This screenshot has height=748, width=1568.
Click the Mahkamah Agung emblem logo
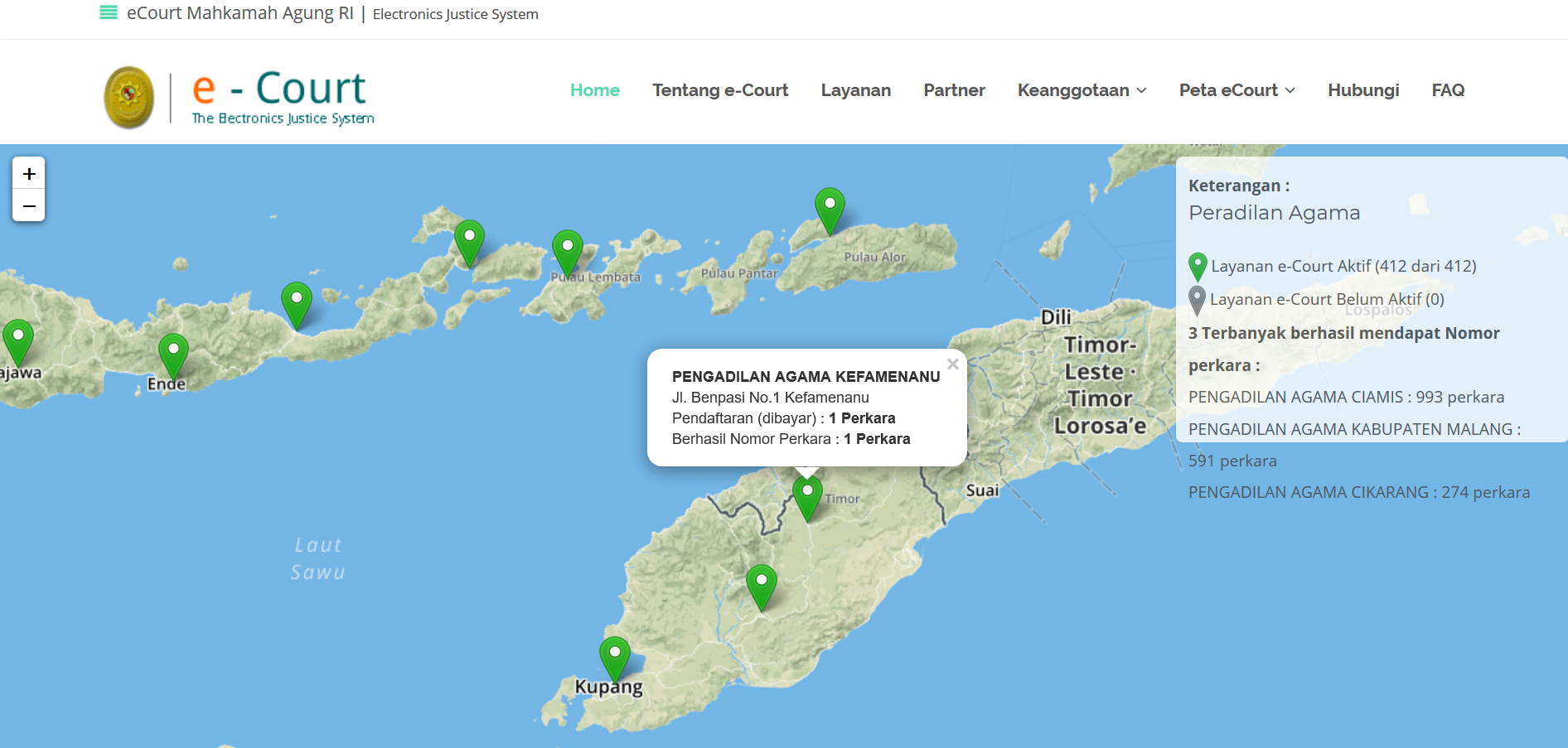pos(129,98)
